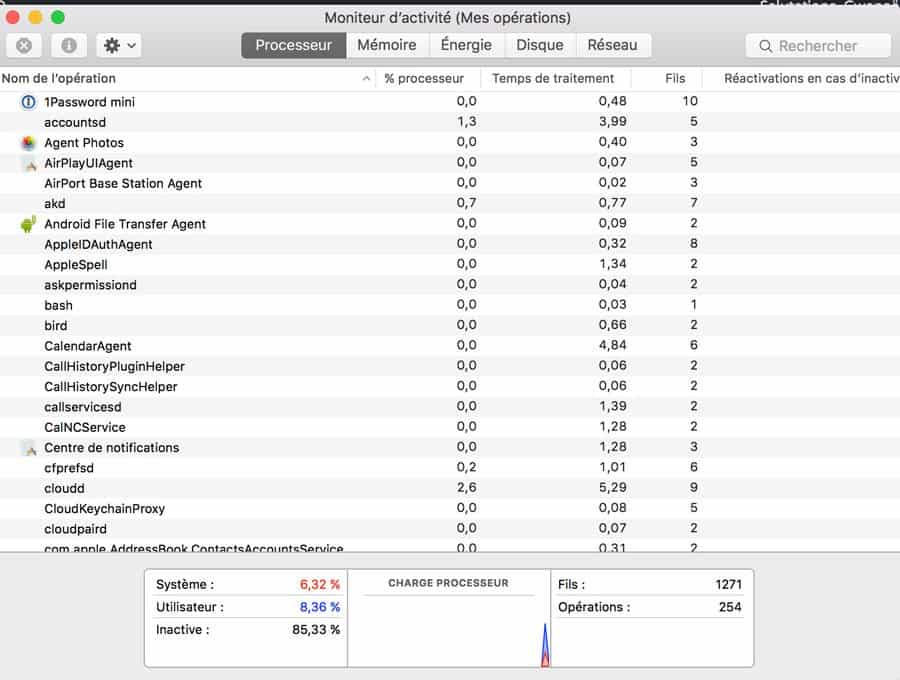This screenshot has height=680, width=900.
Task: Click the Android File Transfer Agent icon
Action: click(28, 224)
